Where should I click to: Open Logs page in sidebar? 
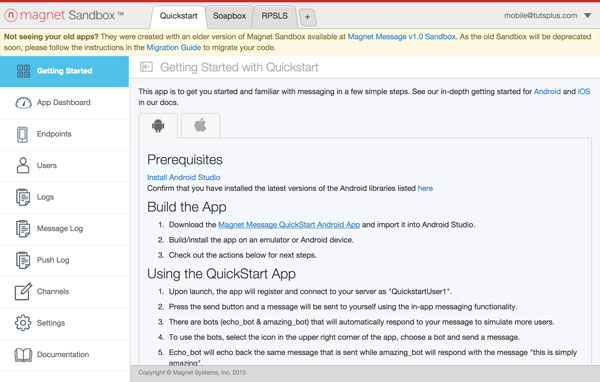click(x=64, y=197)
